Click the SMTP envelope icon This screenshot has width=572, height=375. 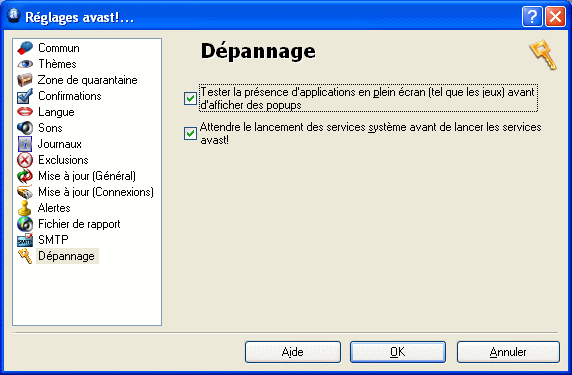click(25, 240)
